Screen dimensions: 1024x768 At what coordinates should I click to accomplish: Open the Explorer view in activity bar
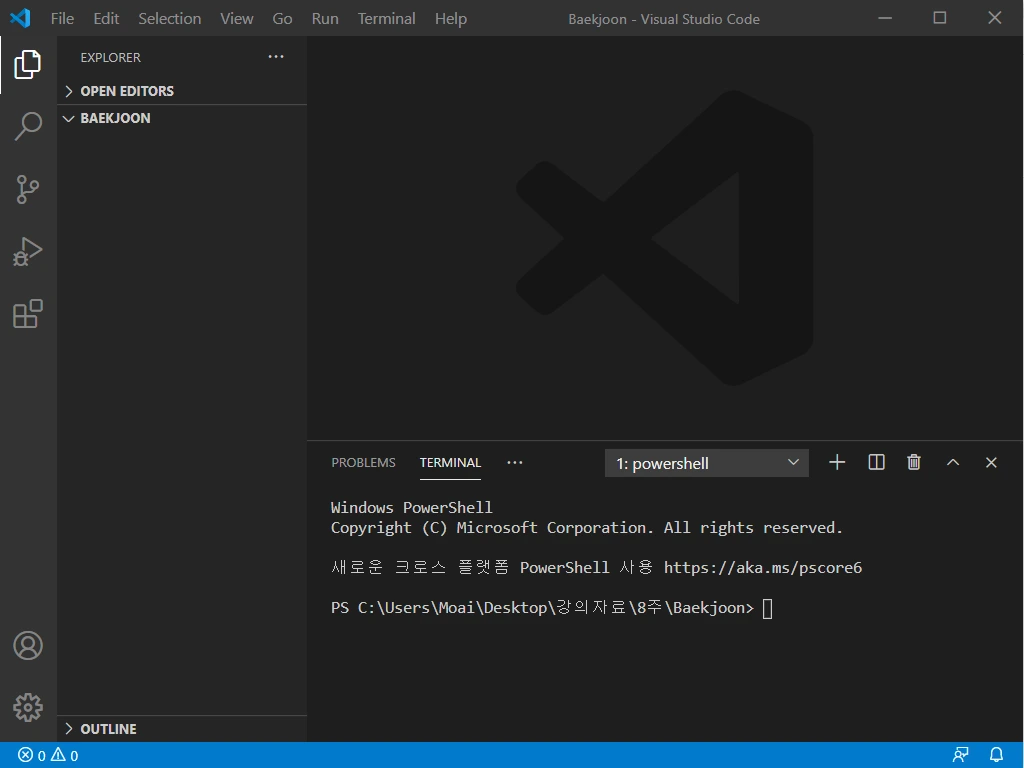(x=27, y=65)
